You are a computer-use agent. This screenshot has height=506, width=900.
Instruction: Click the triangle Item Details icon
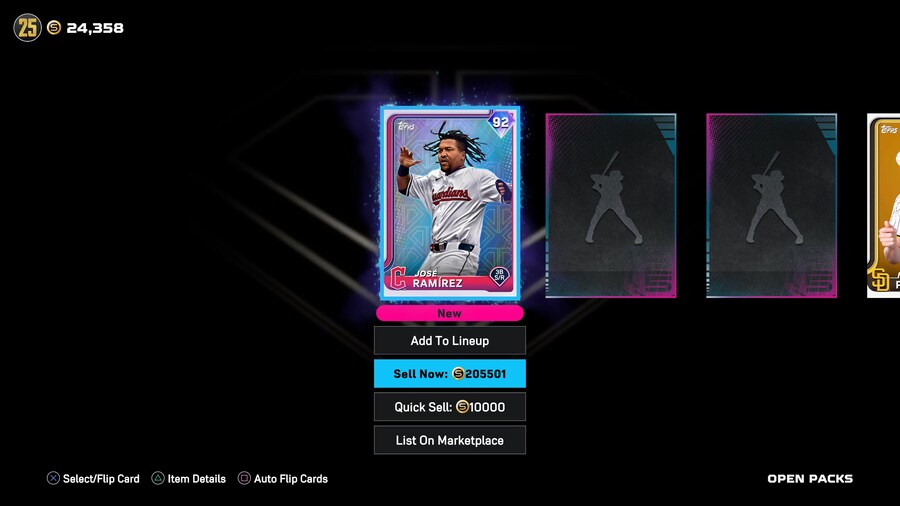158,478
